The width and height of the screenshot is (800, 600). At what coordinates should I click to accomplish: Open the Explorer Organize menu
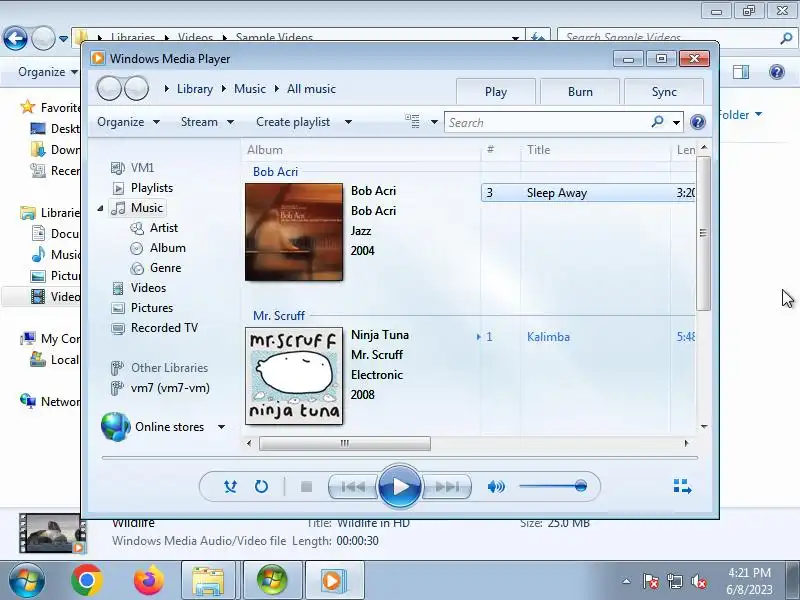point(47,72)
